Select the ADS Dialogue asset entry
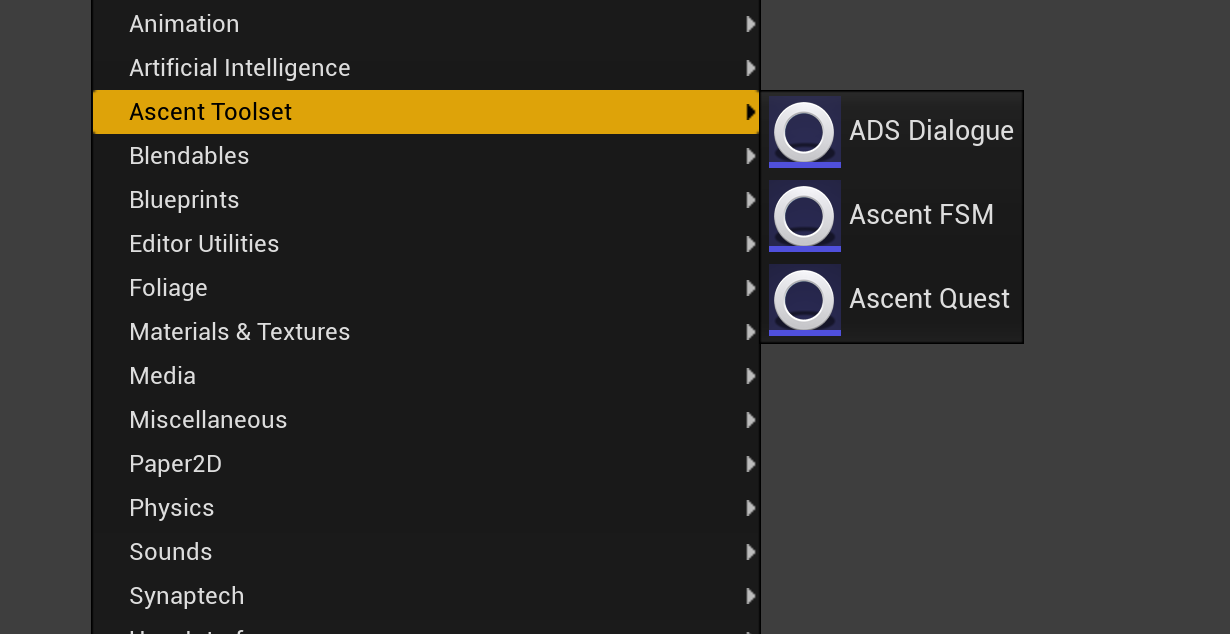 tap(930, 131)
